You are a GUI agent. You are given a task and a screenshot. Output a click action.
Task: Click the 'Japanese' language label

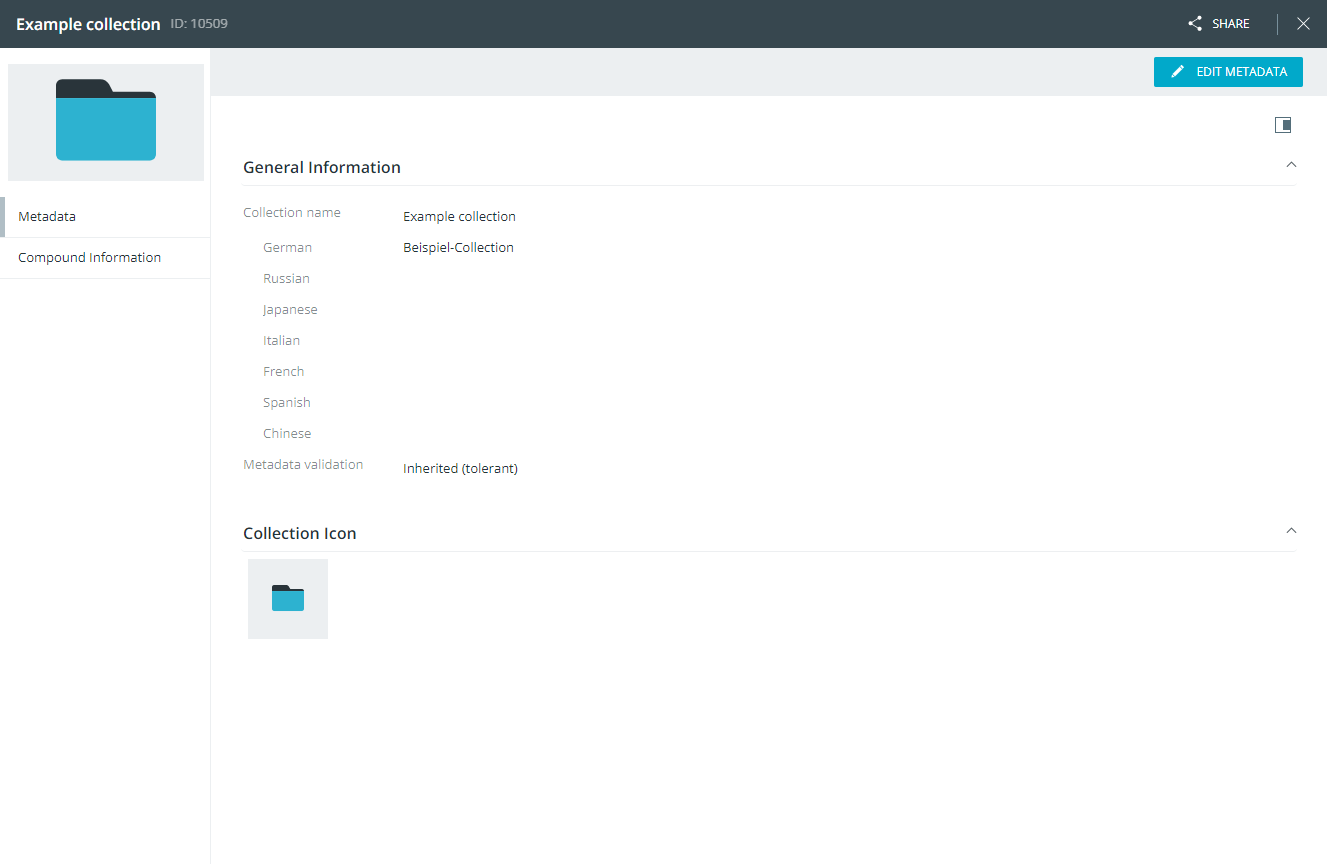click(290, 310)
